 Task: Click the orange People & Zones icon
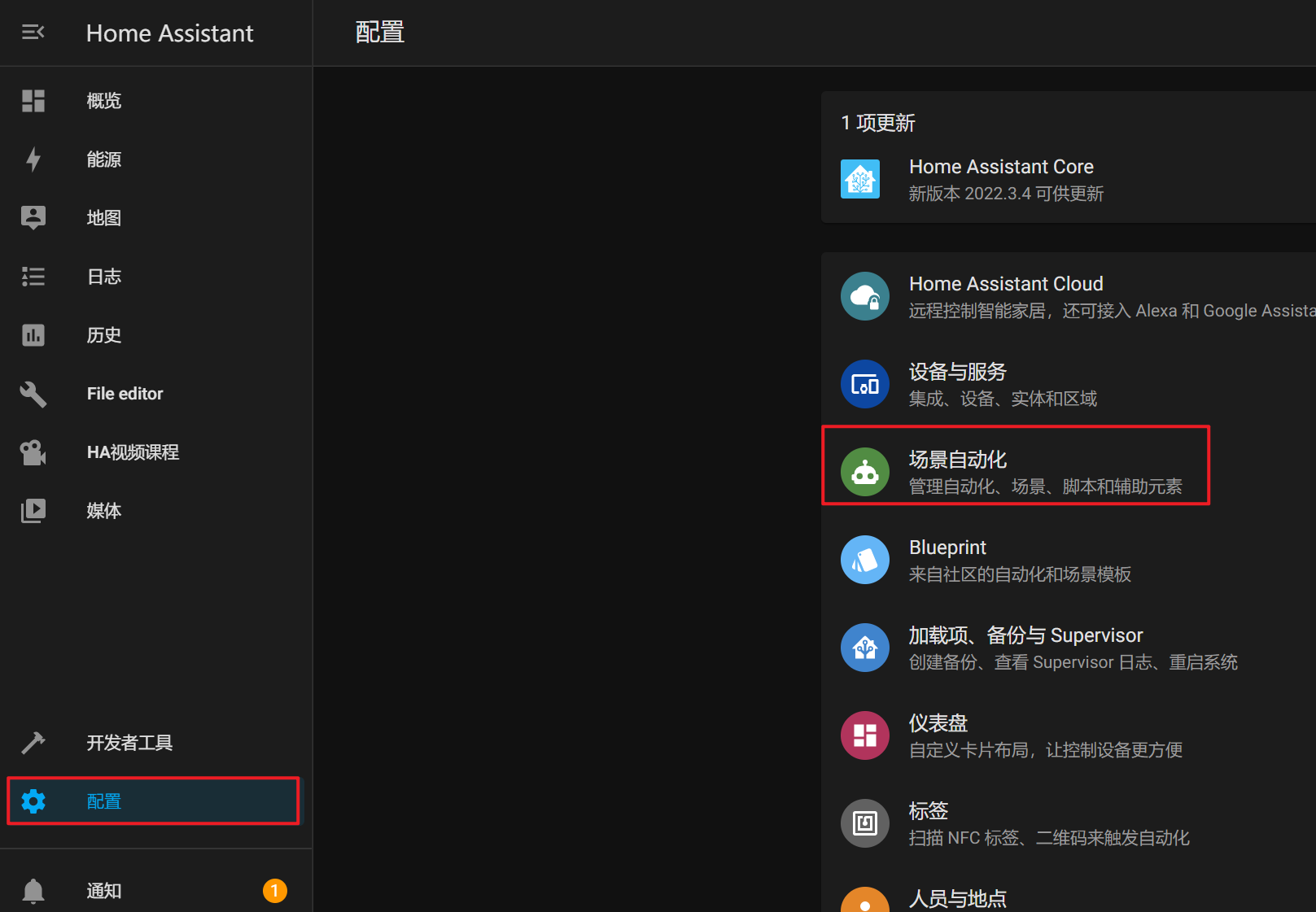865,900
